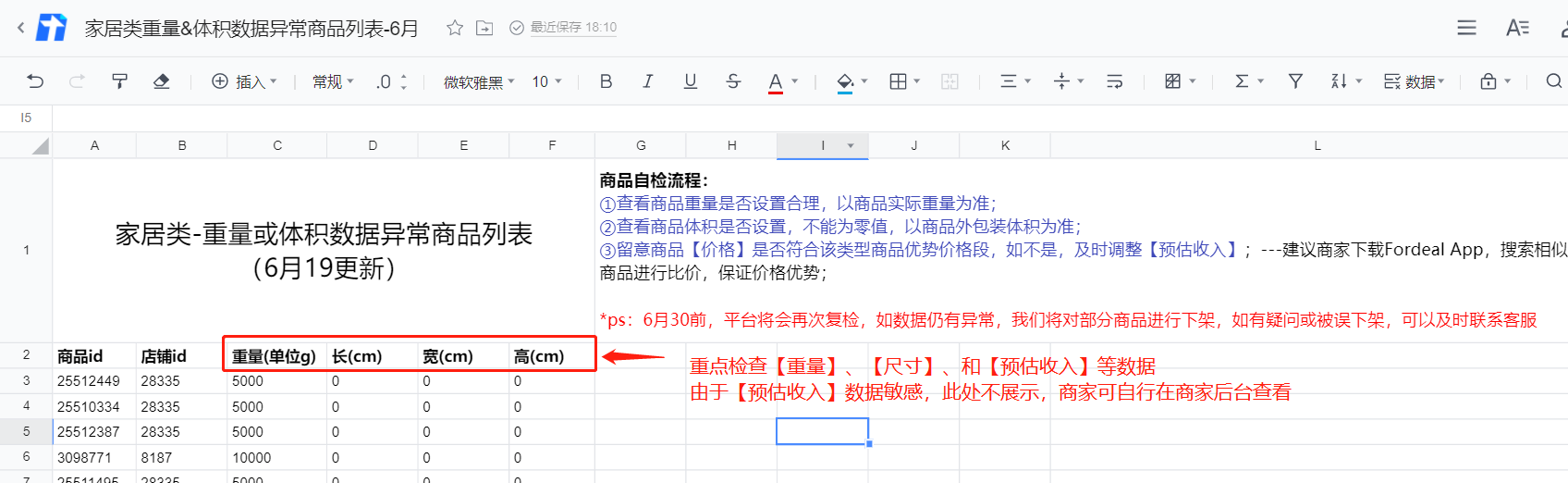
Task: Toggle italic formatting
Action: click(648, 81)
